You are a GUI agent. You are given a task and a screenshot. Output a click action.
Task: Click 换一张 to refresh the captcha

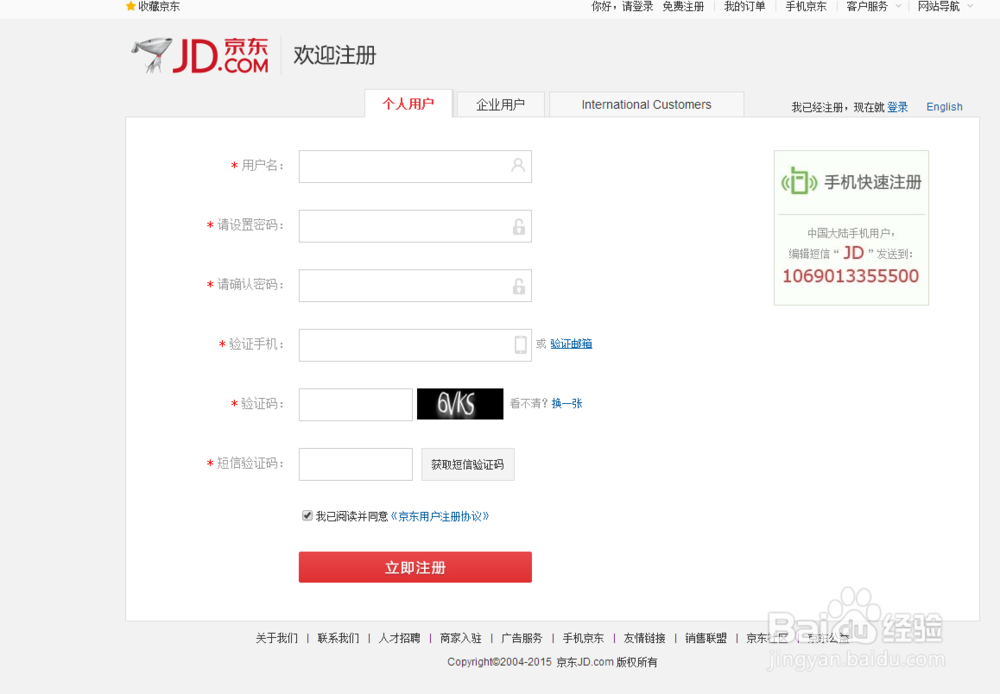[565, 403]
